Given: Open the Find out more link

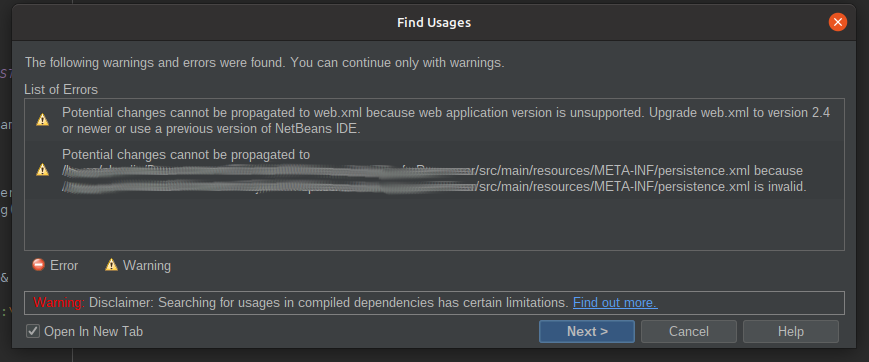Looking at the screenshot, I should point(615,303).
